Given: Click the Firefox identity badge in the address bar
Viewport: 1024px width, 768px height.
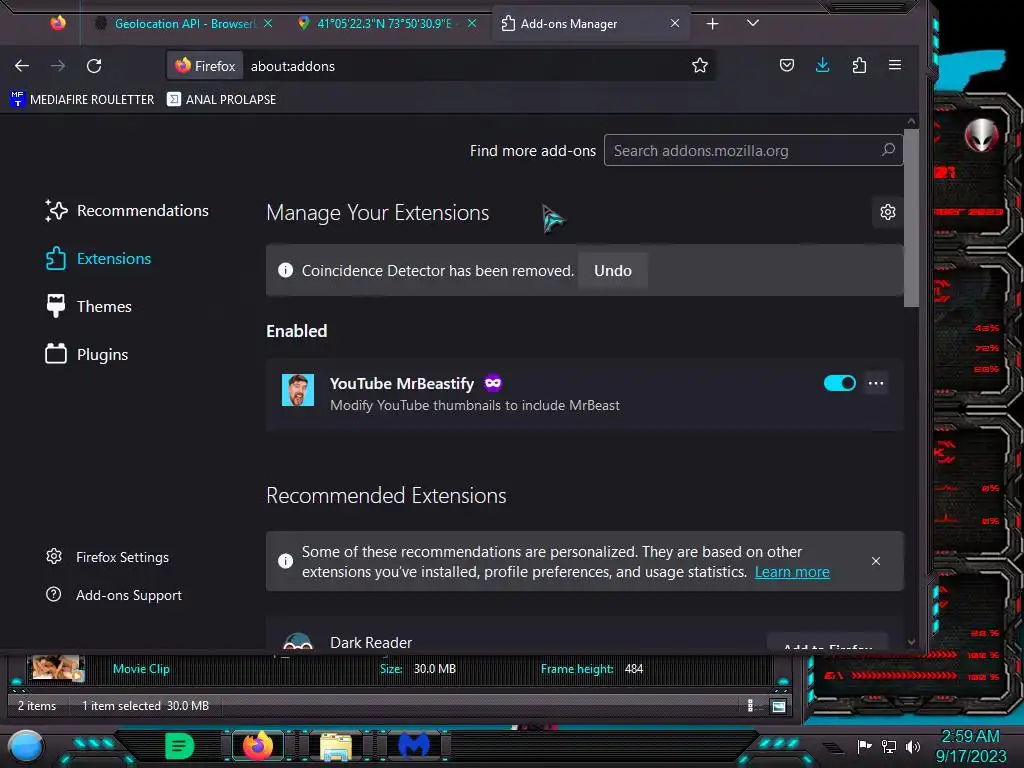Looking at the screenshot, I should click(x=205, y=66).
